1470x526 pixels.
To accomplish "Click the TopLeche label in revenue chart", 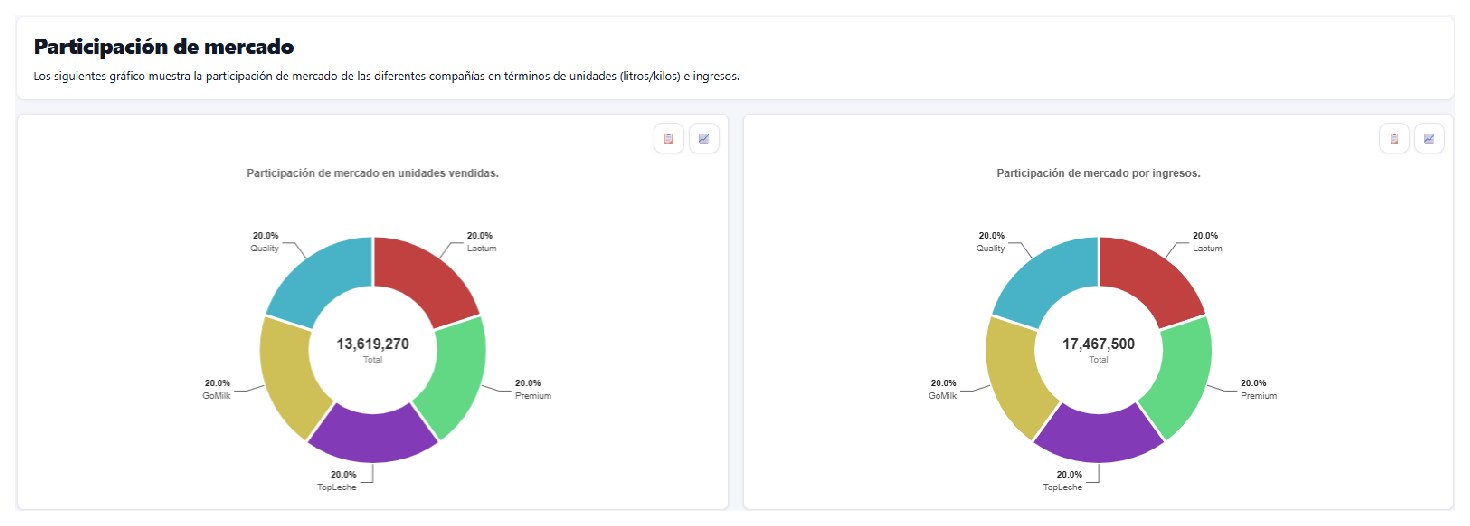I will tap(1062, 486).
